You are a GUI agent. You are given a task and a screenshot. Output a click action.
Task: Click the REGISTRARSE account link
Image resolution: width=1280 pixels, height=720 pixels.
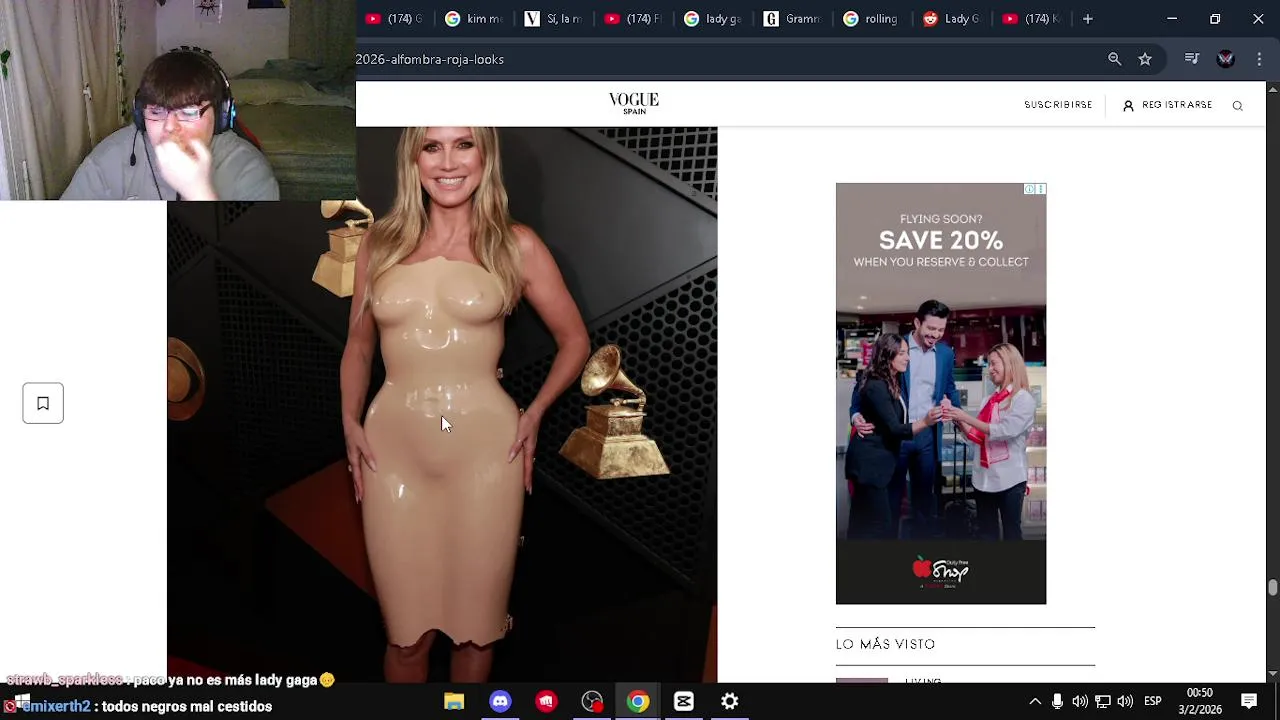1167,105
